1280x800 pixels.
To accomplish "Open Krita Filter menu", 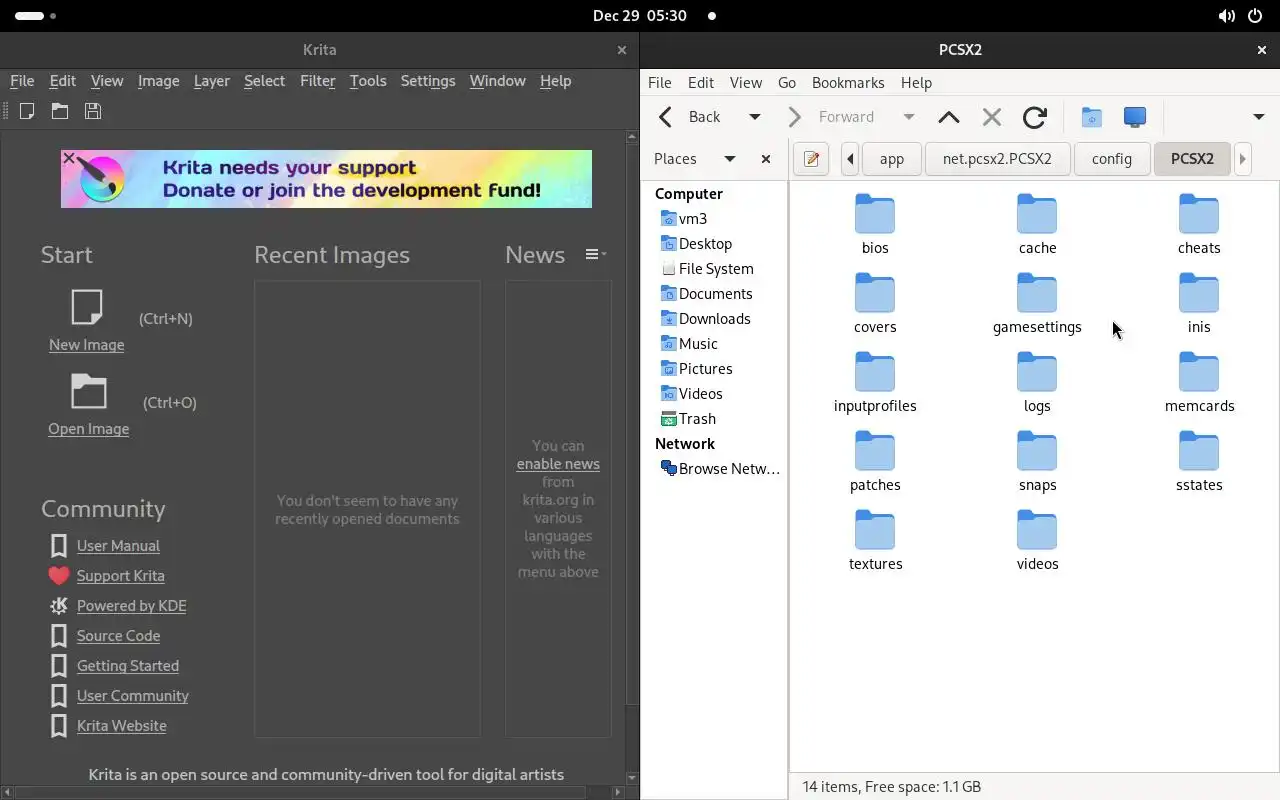I will click(x=318, y=81).
